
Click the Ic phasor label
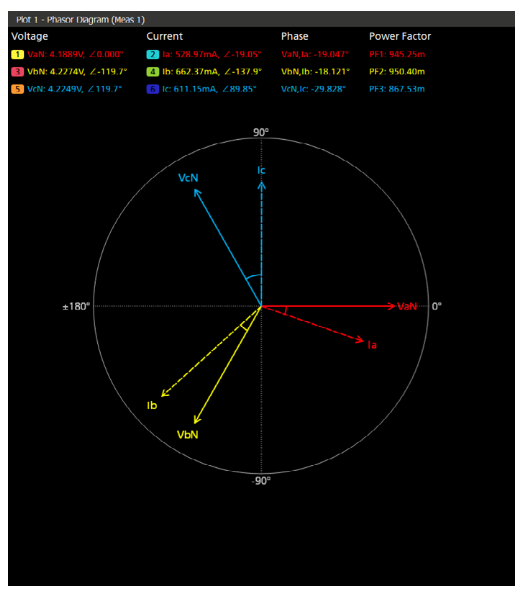coord(261,170)
